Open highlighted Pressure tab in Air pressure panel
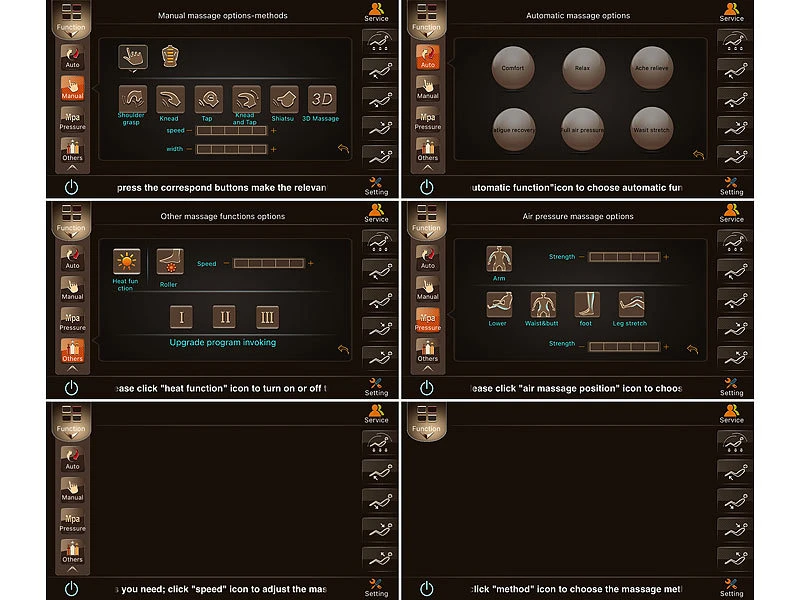This screenshot has height=600, width=800. (x=428, y=320)
